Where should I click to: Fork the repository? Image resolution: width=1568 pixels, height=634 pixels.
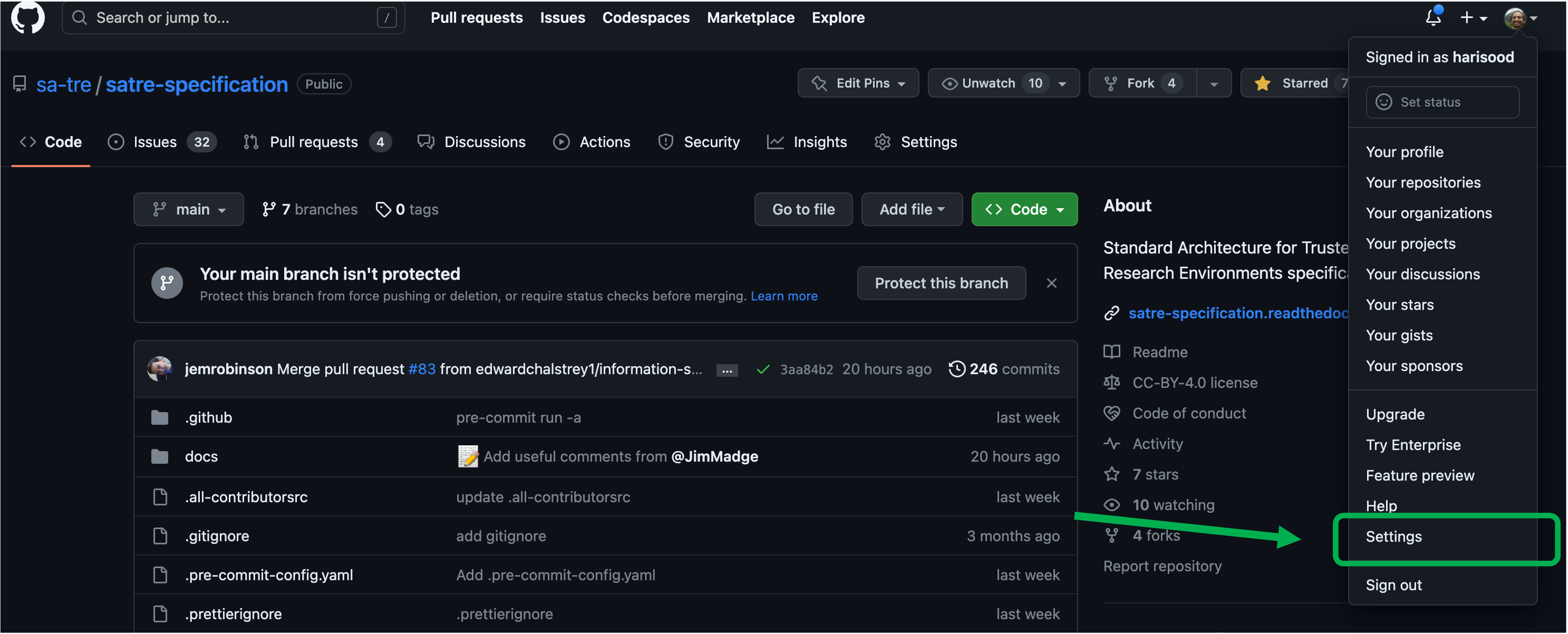pos(1143,83)
